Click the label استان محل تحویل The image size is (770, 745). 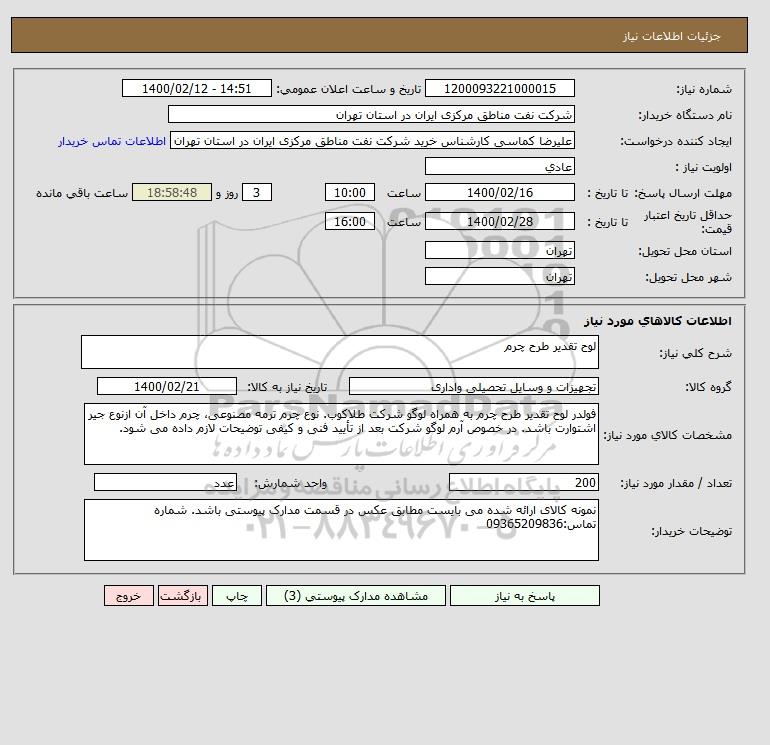point(685,251)
